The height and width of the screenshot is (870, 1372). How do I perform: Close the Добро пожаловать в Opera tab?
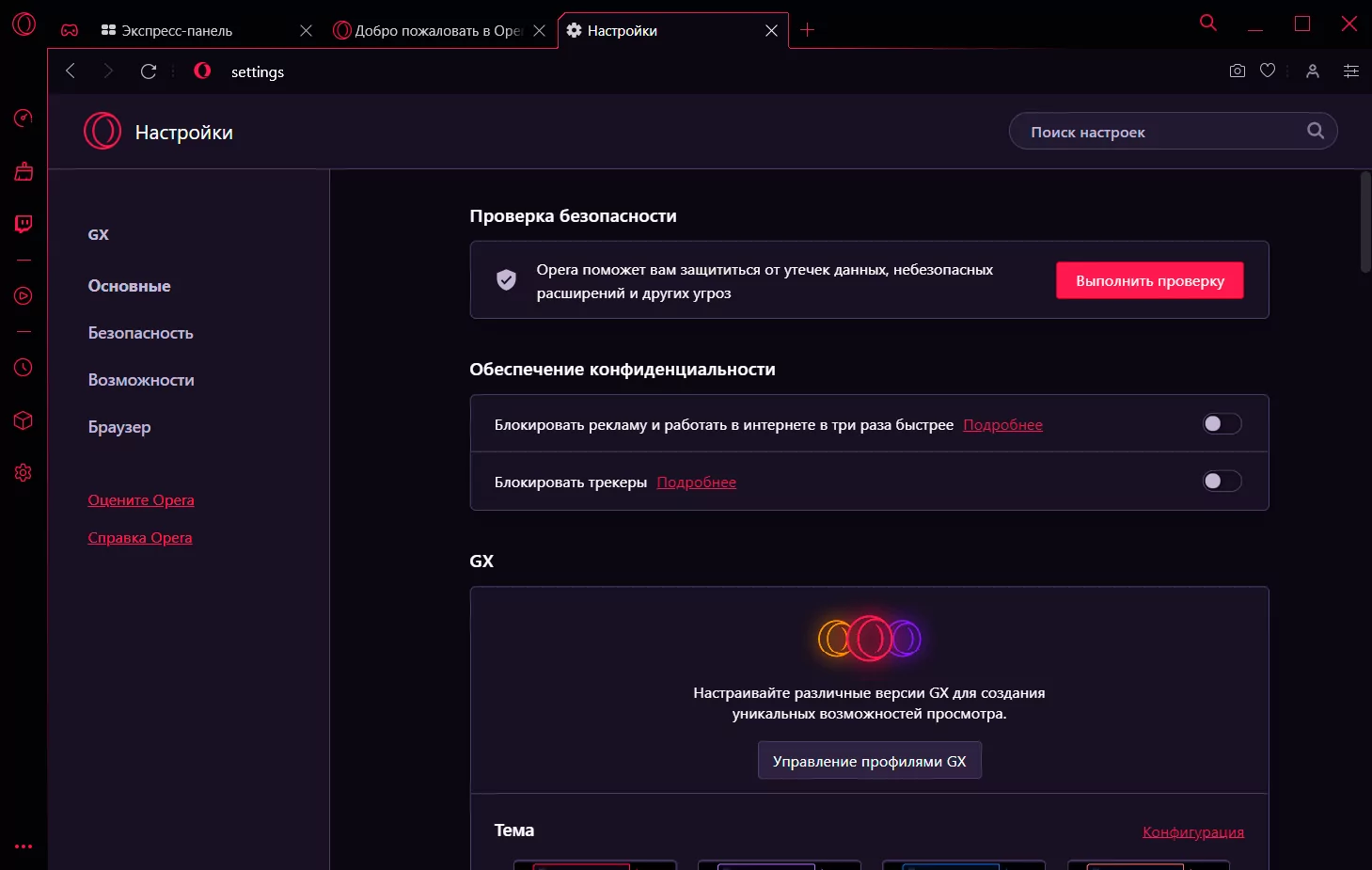pos(539,30)
